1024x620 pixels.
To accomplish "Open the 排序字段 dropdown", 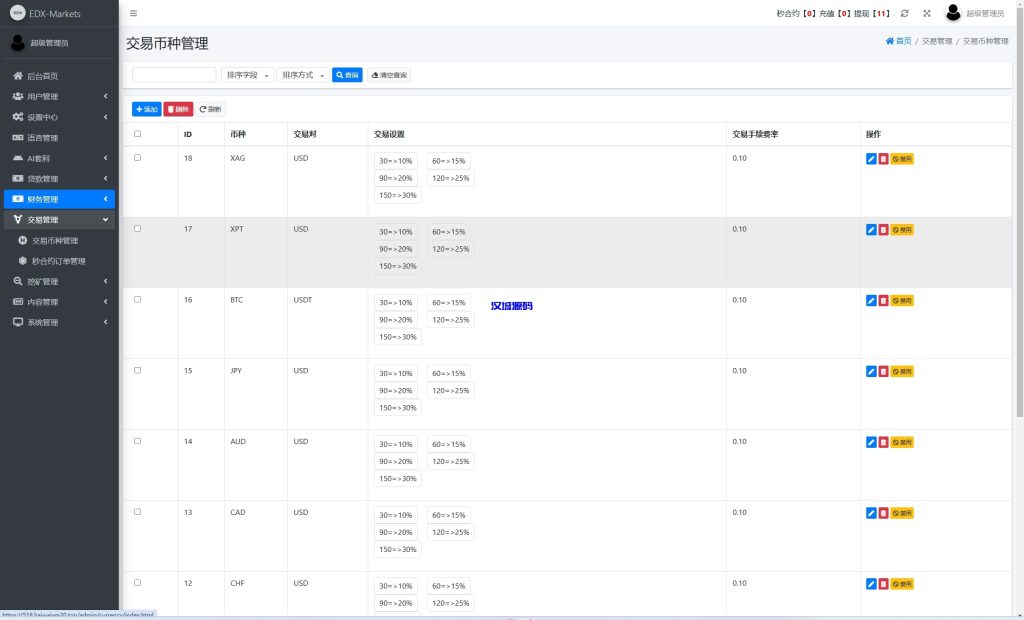I will pos(249,74).
